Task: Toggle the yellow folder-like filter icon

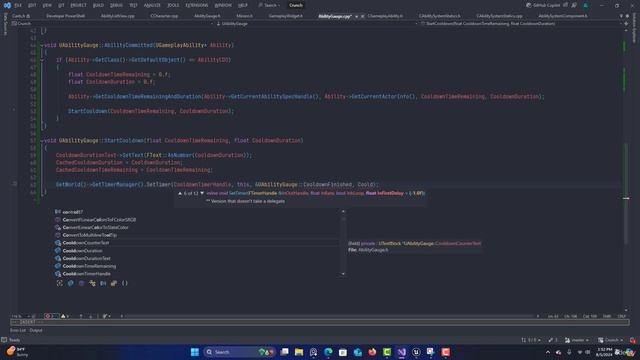Action: coord(114,283)
